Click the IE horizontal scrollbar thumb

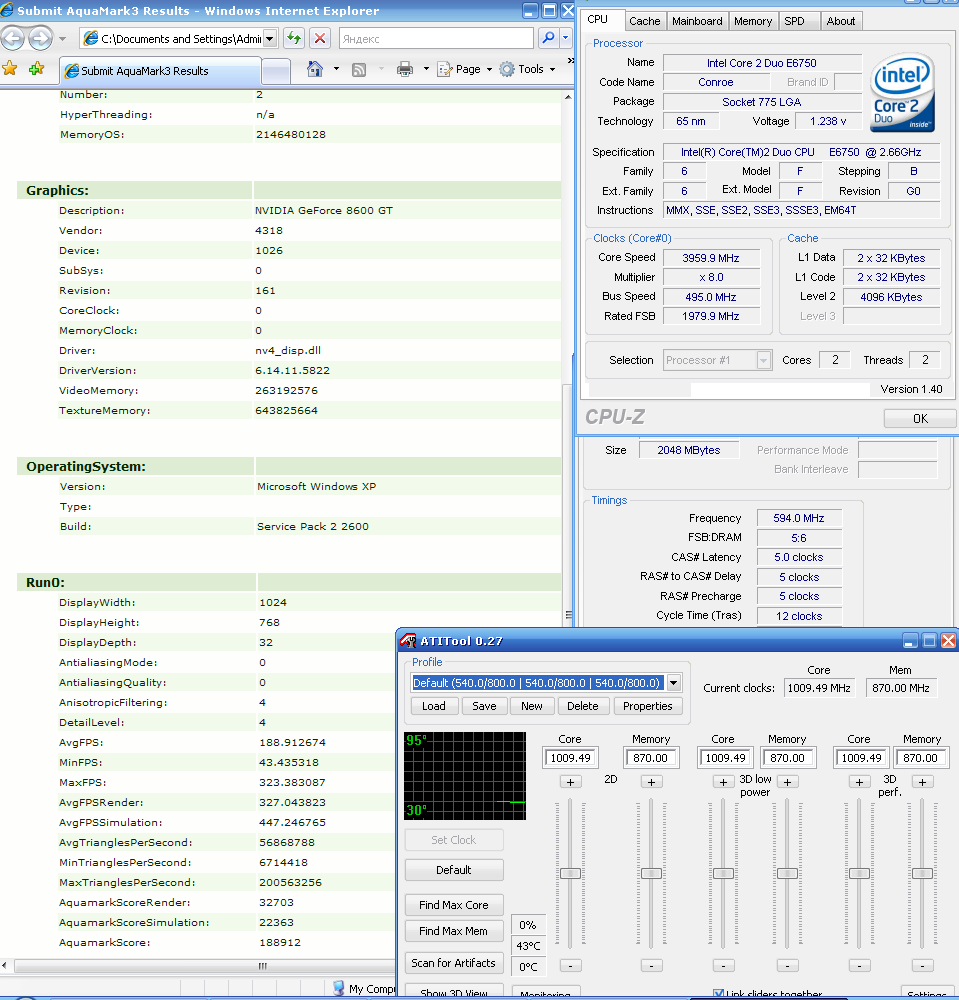(262, 966)
